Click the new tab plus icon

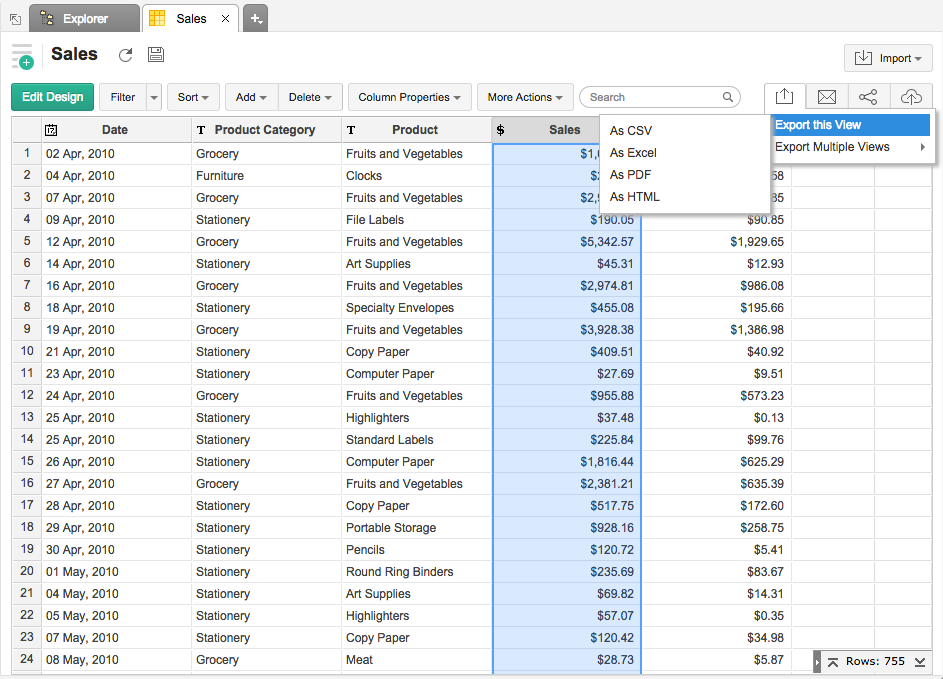coord(255,18)
